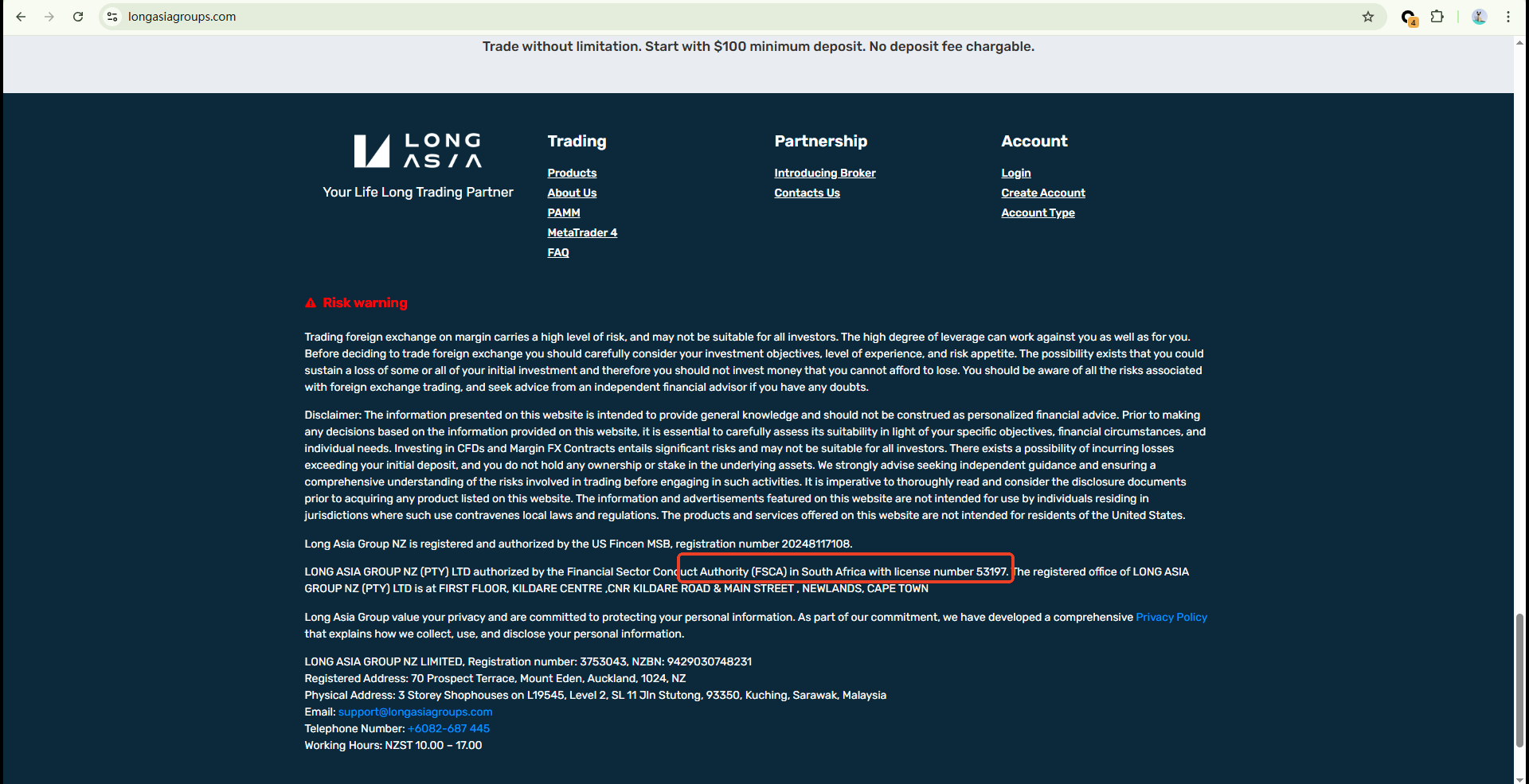Open the extension icon with badge 4
Viewport: 1529px width, 784px height.
point(1409,18)
